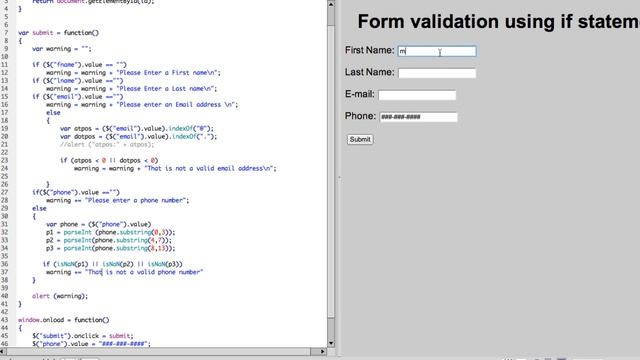The height and width of the screenshot is (360, 640).
Task: Click the commented-out alert line
Action: (107, 144)
